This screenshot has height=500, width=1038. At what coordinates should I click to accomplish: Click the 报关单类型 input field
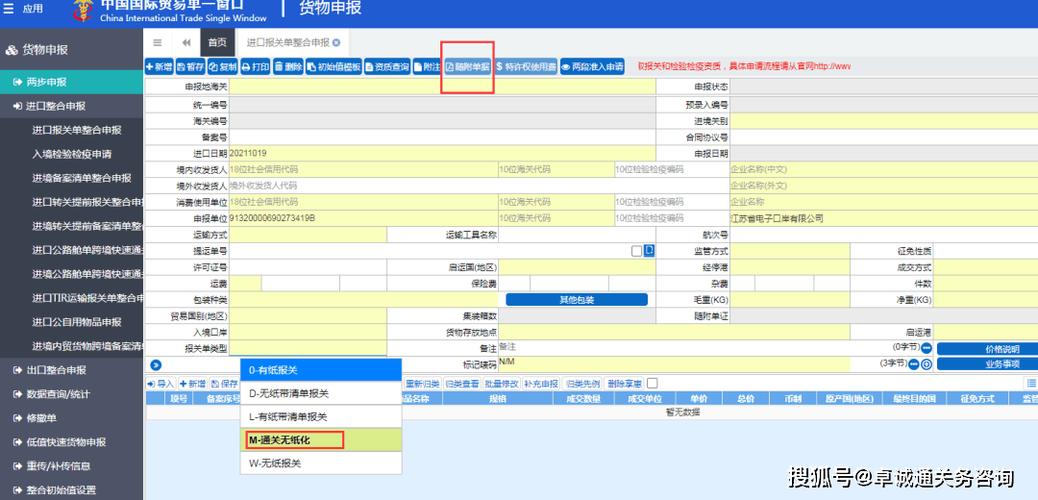pyautogui.click(x=308, y=348)
